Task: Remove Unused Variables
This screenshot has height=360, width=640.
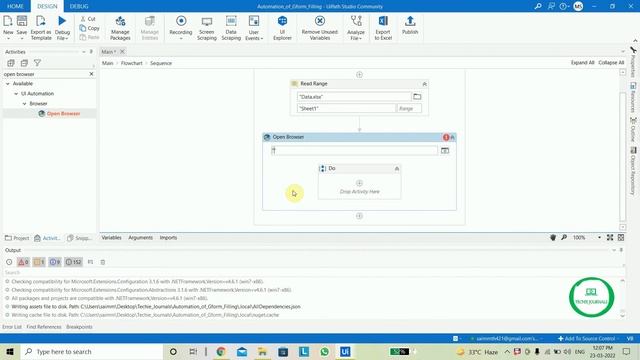Action: pos(320,28)
